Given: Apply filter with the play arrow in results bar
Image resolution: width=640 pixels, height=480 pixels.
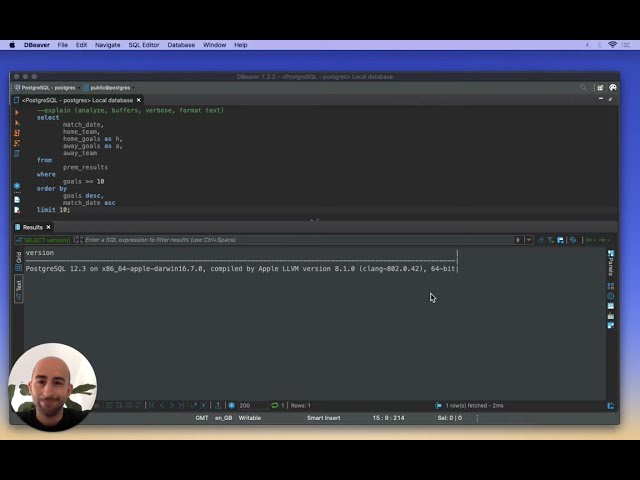Looking at the screenshot, I should [x=518, y=240].
